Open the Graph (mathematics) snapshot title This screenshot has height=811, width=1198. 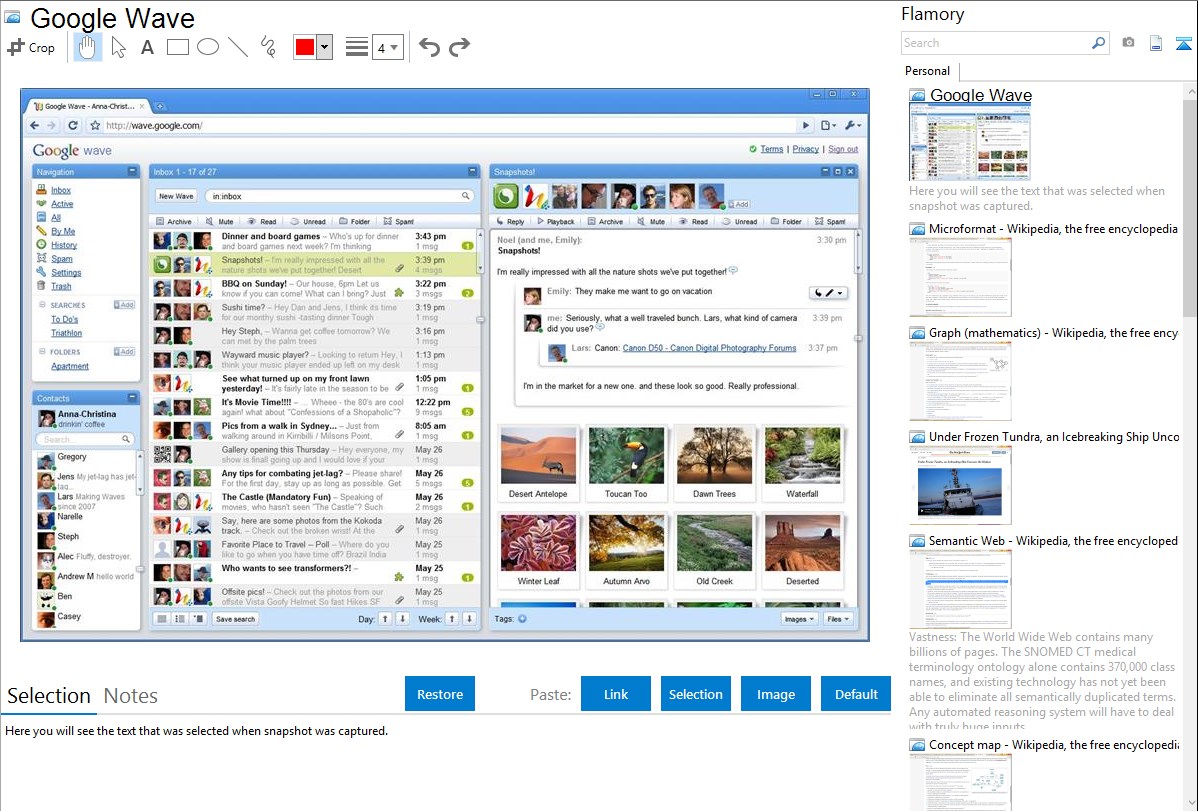click(x=1053, y=333)
